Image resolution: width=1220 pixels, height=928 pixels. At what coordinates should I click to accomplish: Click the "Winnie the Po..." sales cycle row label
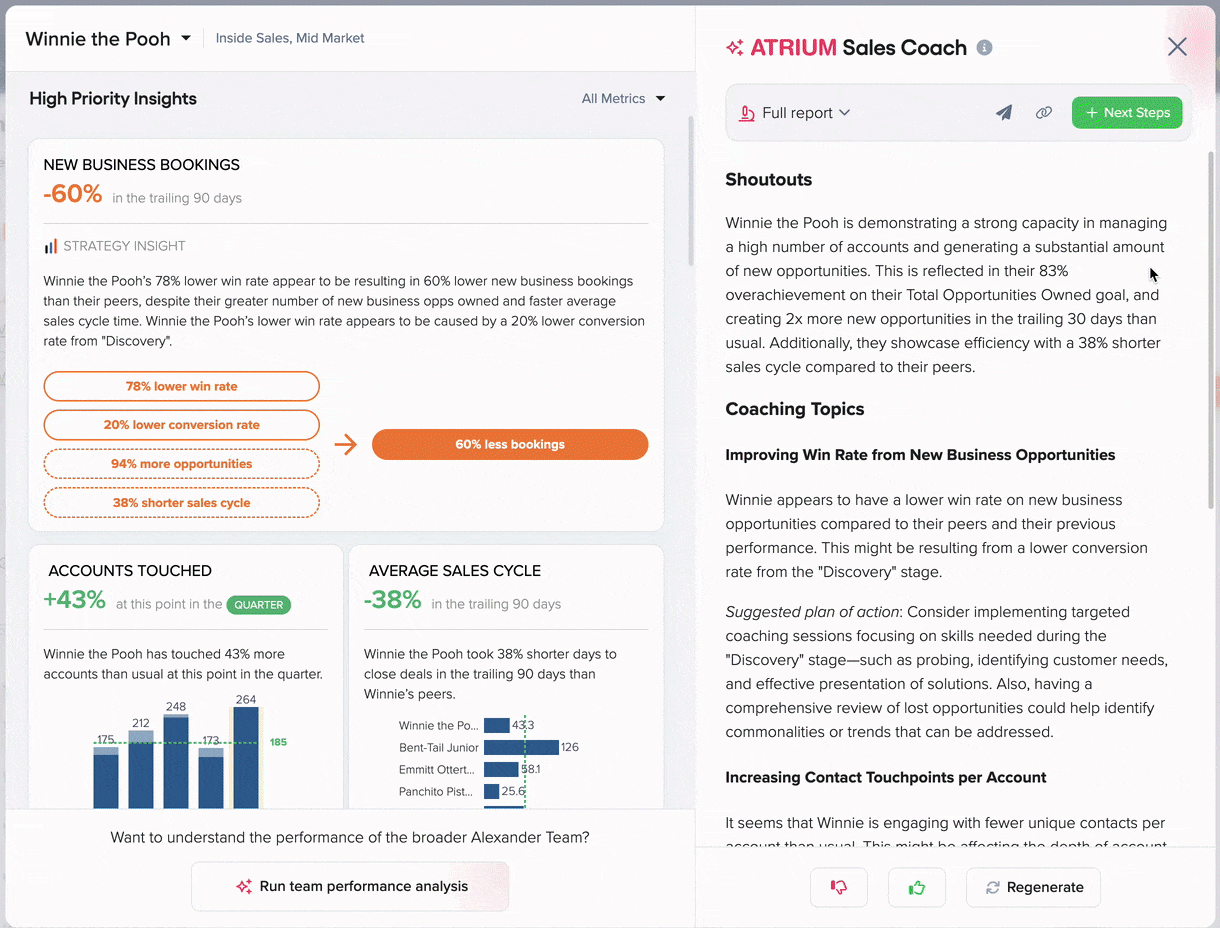pyautogui.click(x=439, y=726)
